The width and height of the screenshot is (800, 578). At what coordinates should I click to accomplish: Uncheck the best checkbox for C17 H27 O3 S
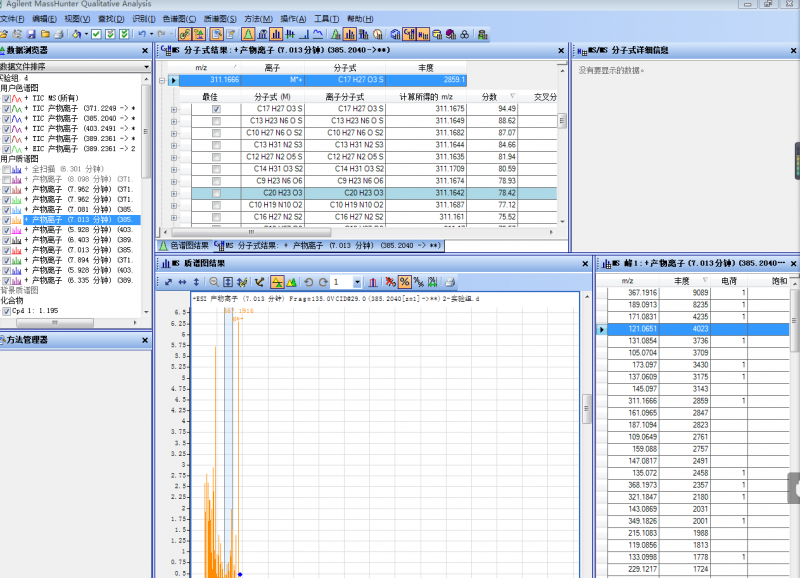point(216,108)
